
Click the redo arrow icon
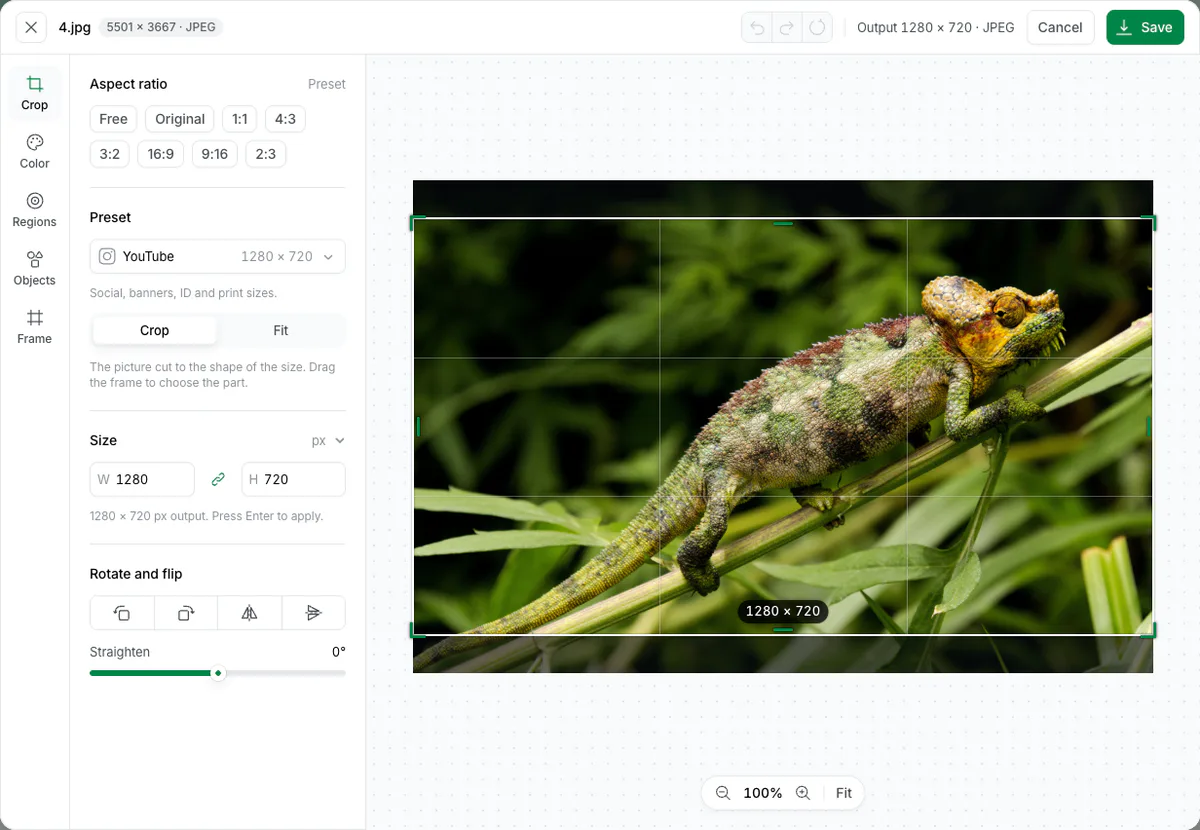tap(787, 28)
